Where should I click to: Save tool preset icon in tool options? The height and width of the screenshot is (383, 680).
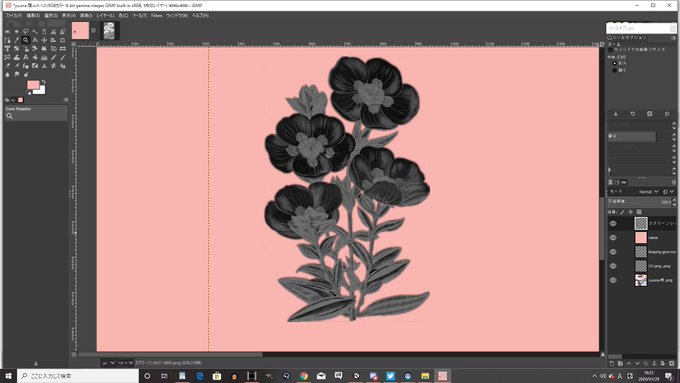point(615,114)
